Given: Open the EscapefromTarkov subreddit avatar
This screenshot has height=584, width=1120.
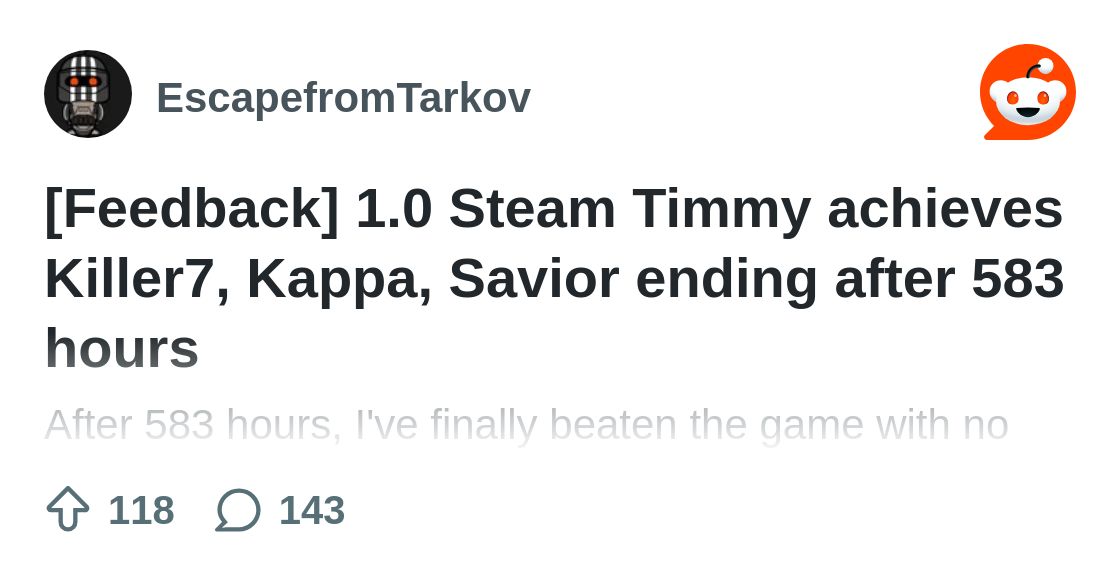Looking at the screenshot, I should tap(88, 94).
